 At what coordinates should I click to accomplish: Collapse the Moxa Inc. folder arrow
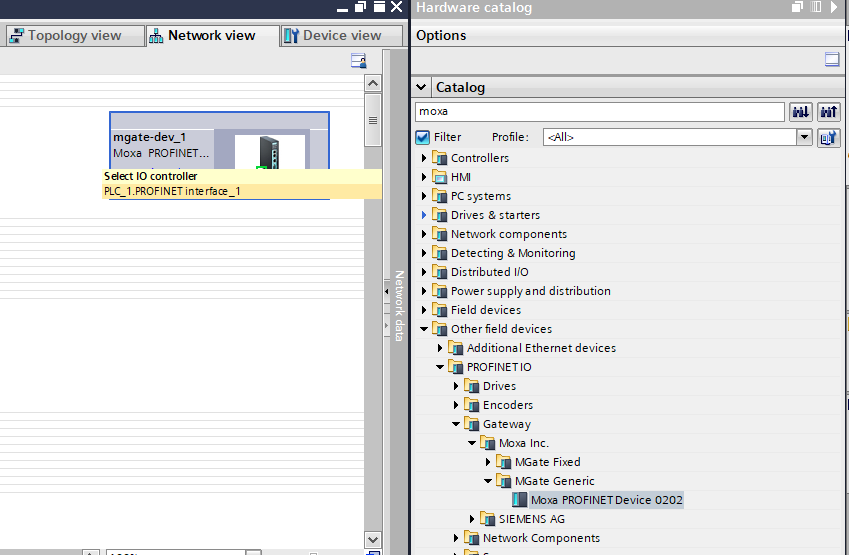(x=472, y=443)
